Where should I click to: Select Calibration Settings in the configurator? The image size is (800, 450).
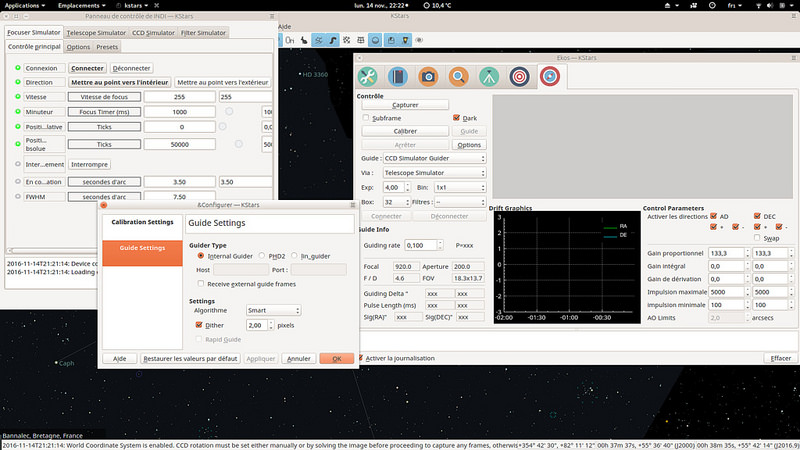coord(142,222)
